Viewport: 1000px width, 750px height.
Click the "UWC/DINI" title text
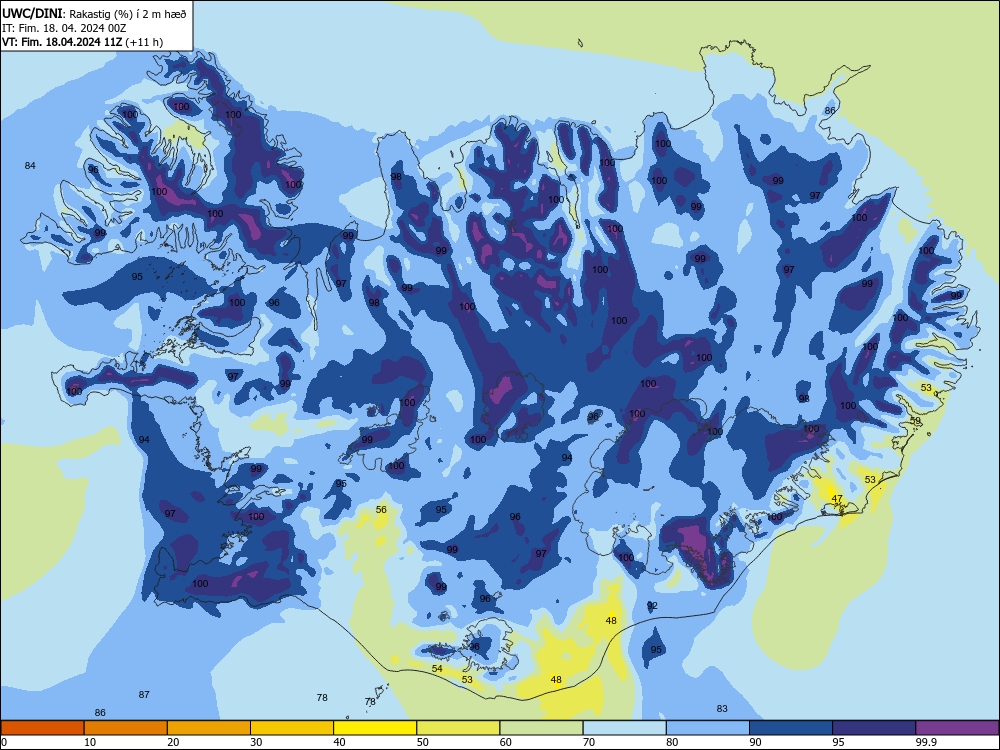tap(32, 13)
